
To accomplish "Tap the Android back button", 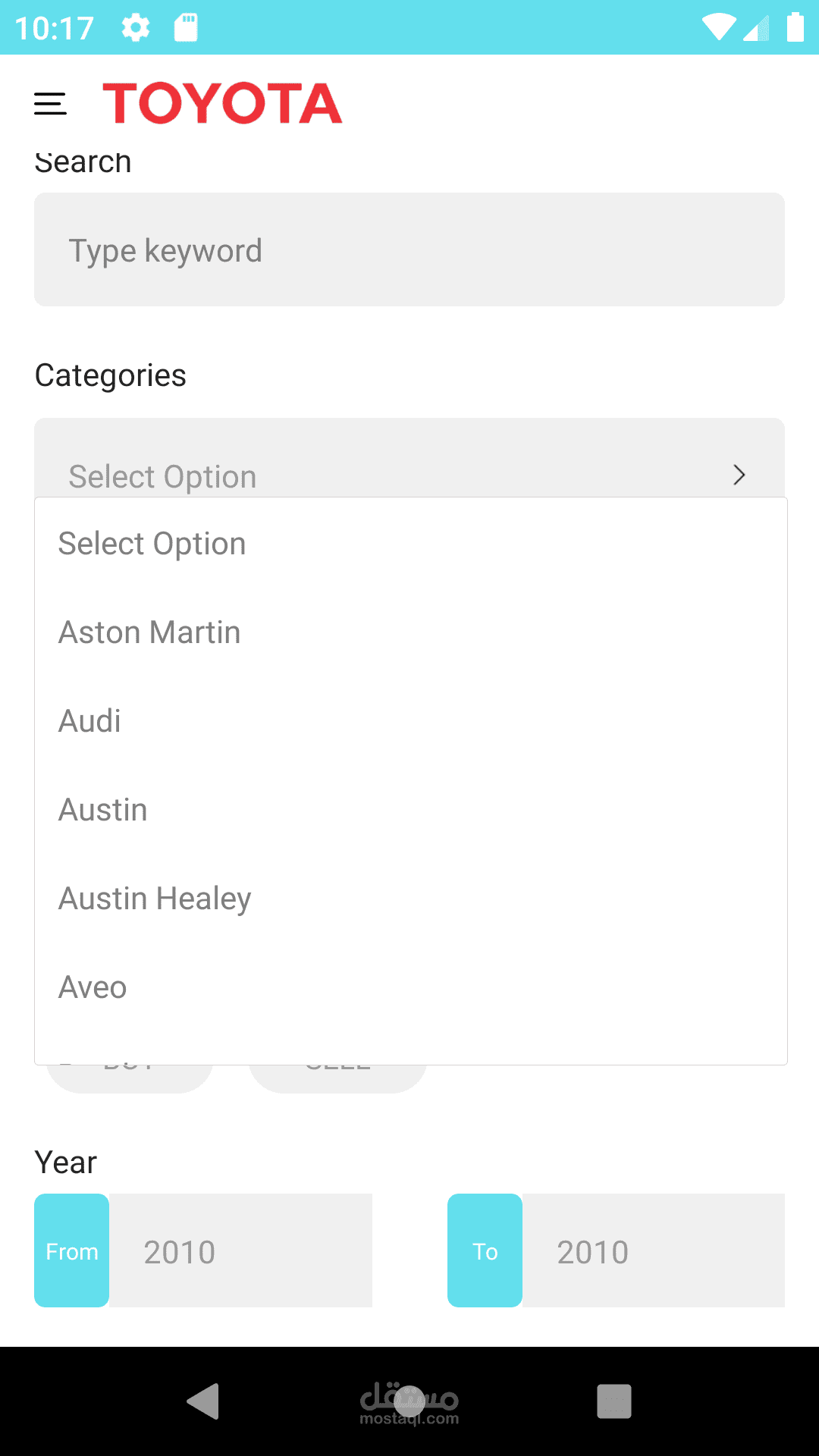I will click(203, 1401).
